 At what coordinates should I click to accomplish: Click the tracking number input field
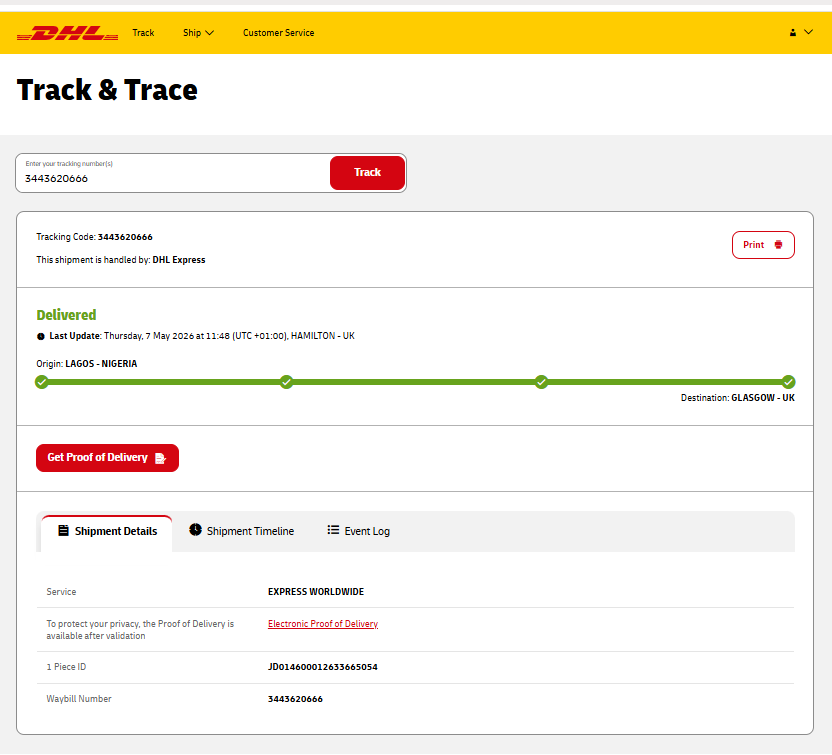tap(173, 173)
